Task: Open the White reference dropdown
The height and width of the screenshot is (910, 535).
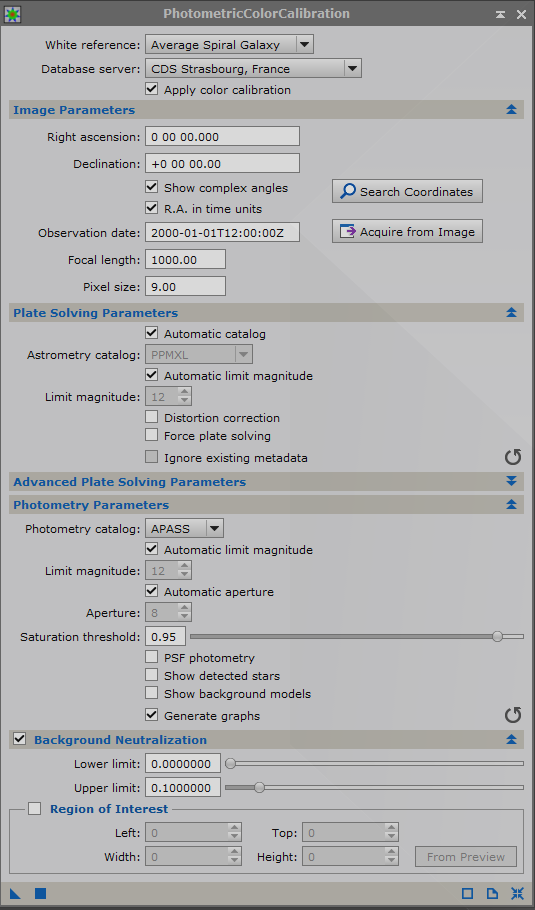Action: [229, 45]
